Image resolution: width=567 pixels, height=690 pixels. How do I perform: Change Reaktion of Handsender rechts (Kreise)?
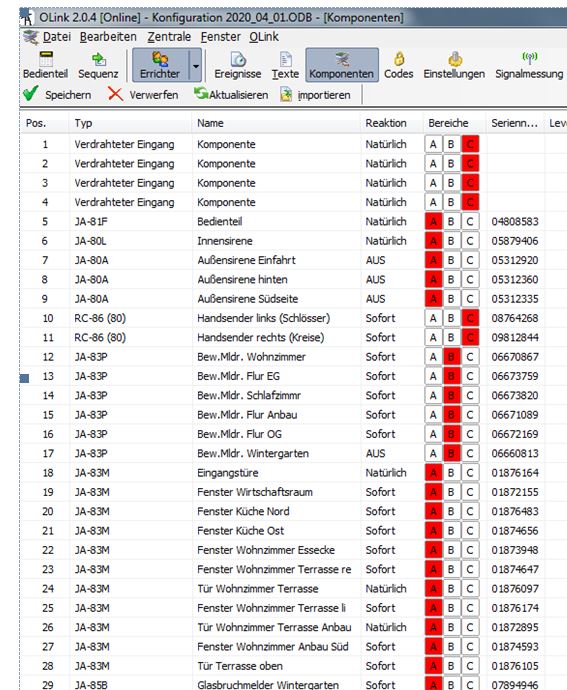coord(381,338)
